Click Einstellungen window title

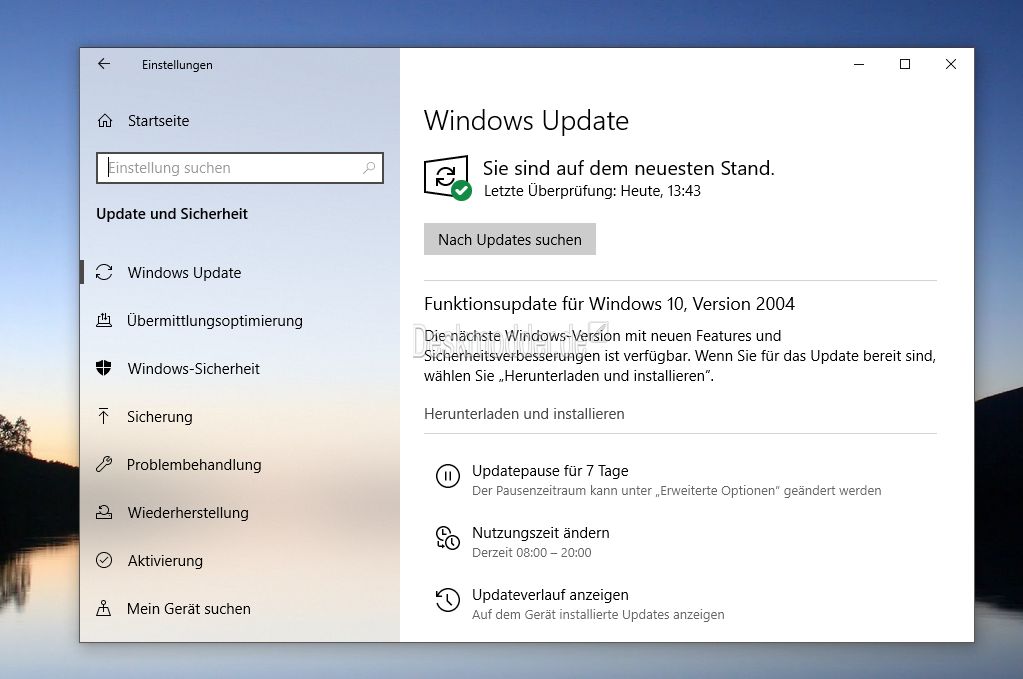[177, 65]
